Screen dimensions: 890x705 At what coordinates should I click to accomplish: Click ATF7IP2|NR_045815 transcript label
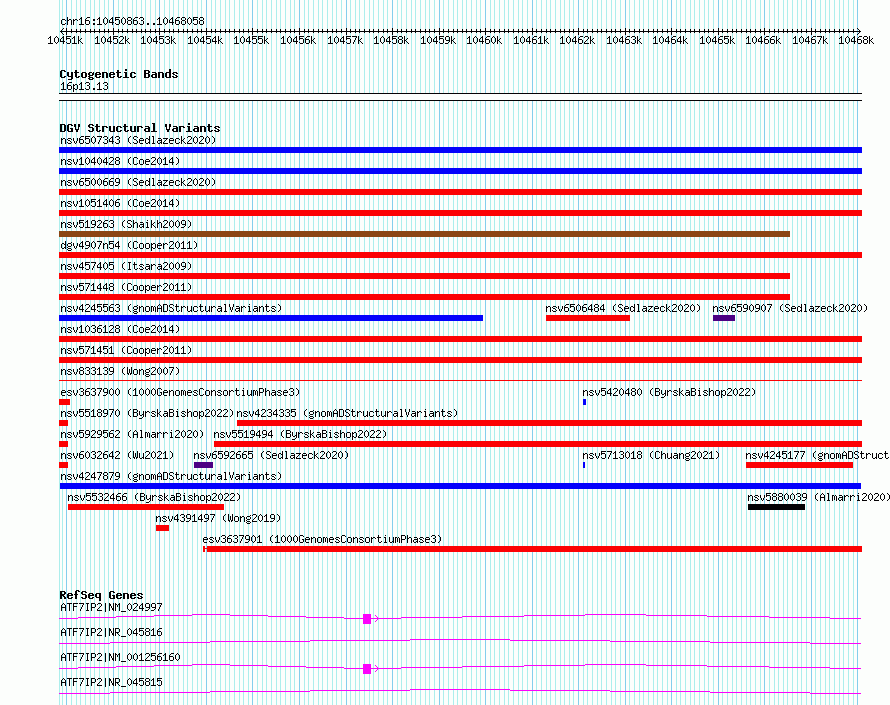111,682
